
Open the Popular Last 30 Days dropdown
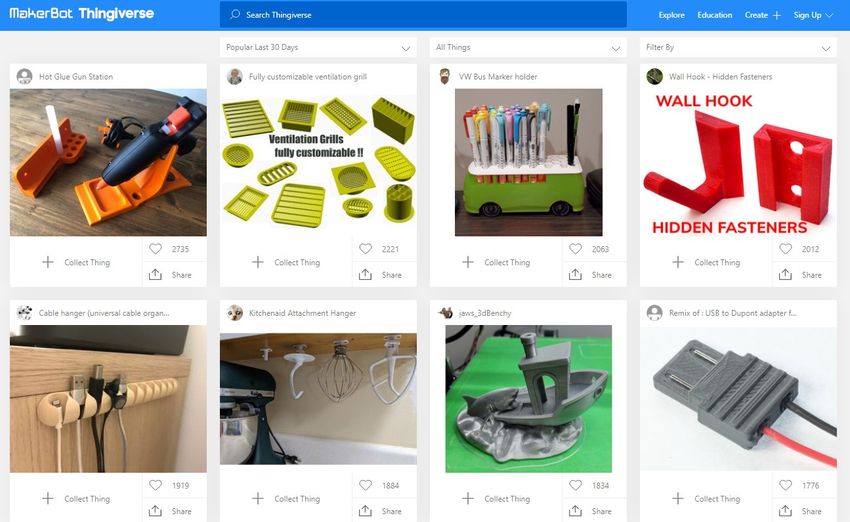(x=318, y=48)
